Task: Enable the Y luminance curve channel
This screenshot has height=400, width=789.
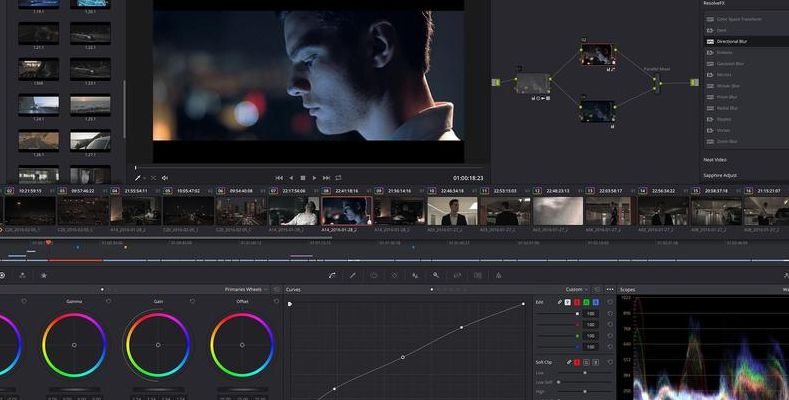Action: point(568,302)
